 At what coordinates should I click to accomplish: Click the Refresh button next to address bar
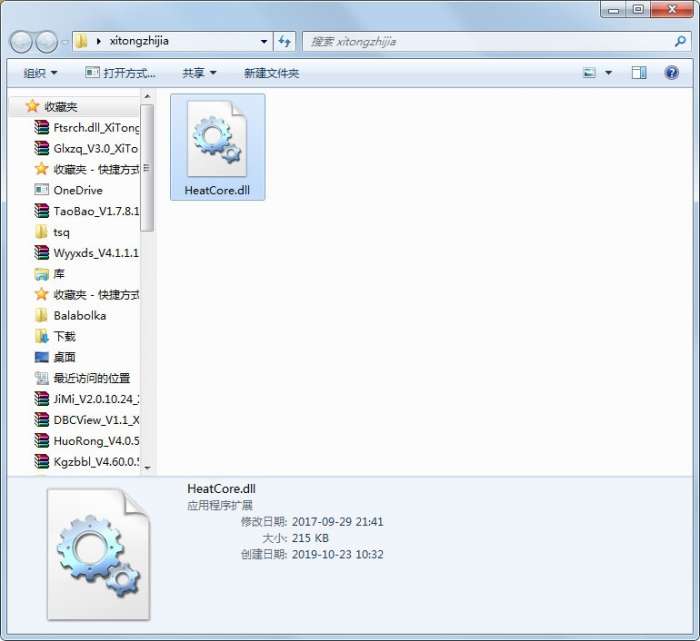(284, 42)
